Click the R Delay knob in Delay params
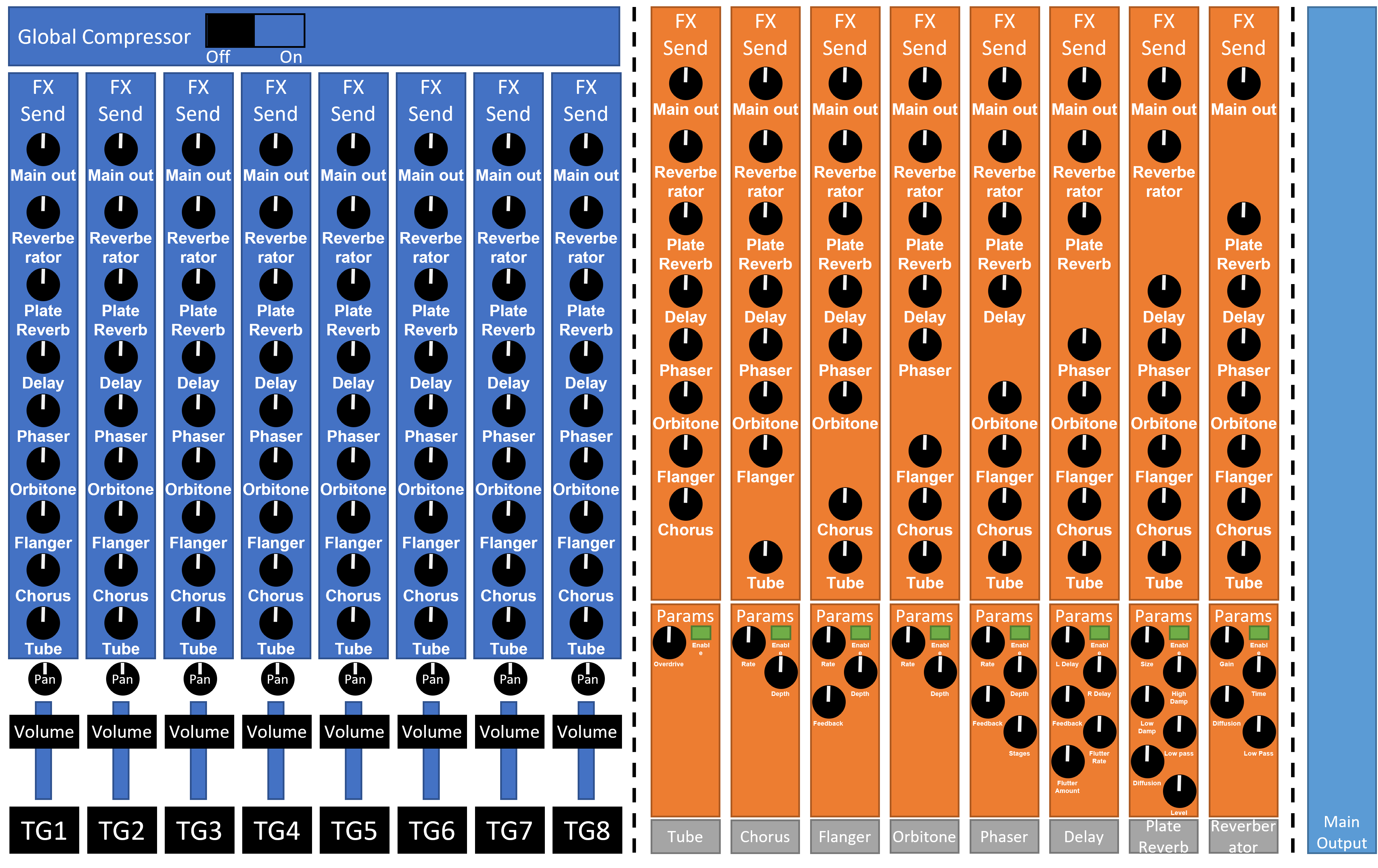 point(1099,672)
